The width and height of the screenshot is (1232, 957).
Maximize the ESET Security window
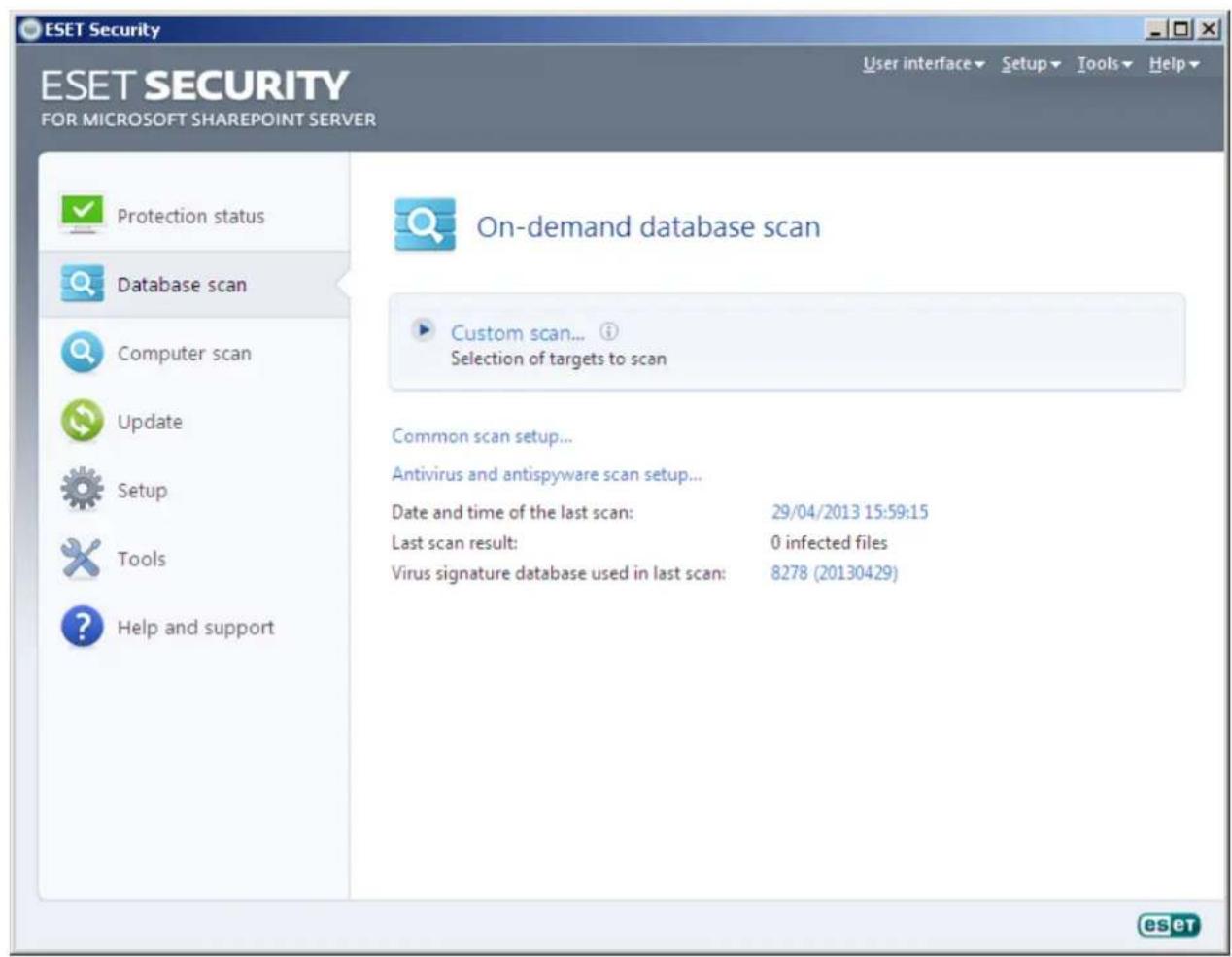1181,29
